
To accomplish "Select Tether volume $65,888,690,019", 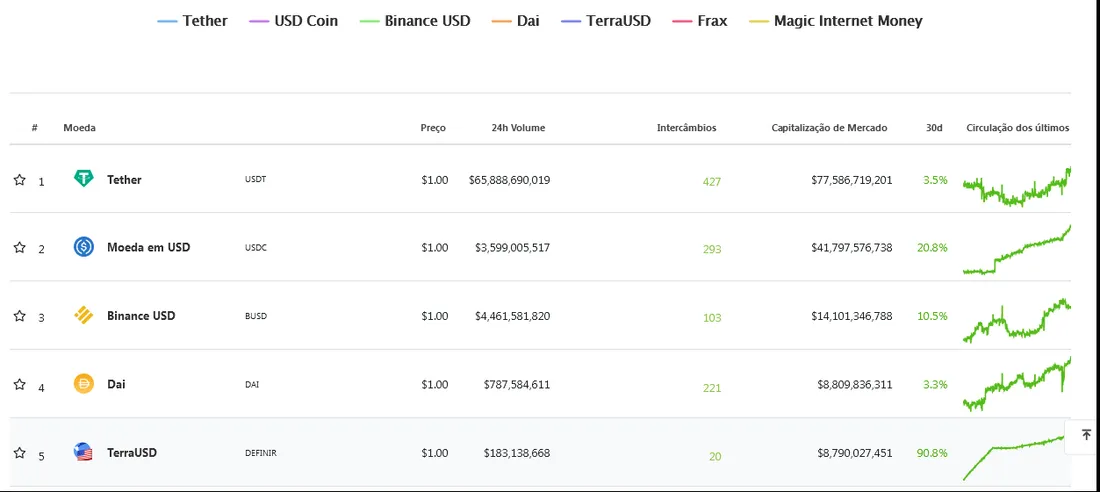I will (509, 180).
